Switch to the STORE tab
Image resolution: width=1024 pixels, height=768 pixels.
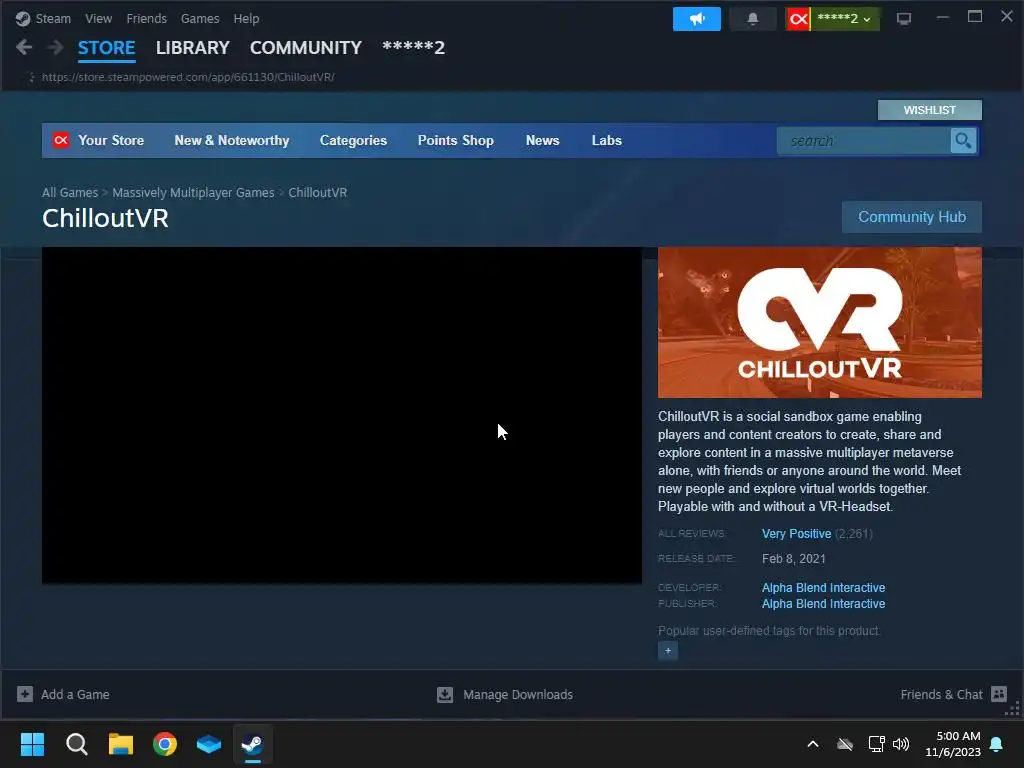106,48
